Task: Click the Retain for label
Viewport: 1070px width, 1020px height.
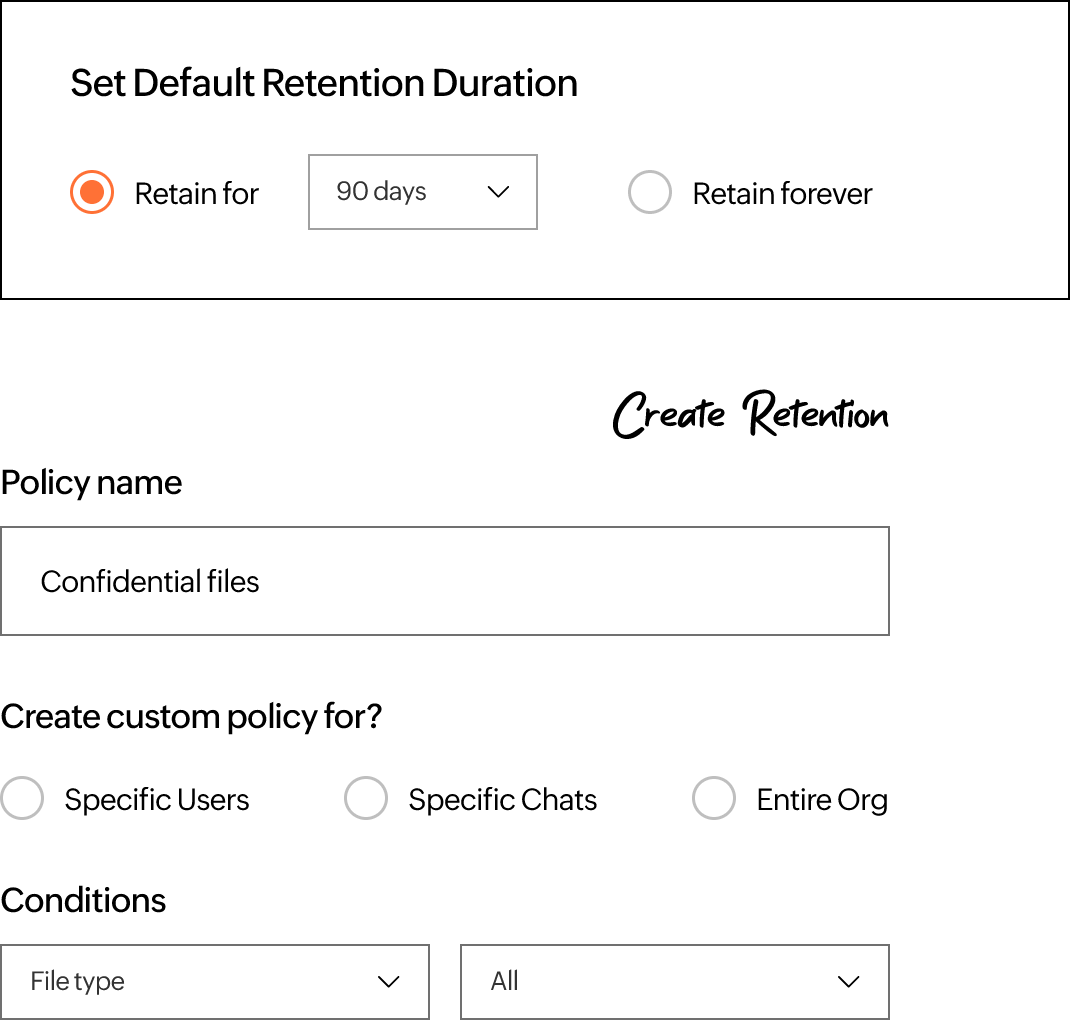Action: click(x=197, y=194)
